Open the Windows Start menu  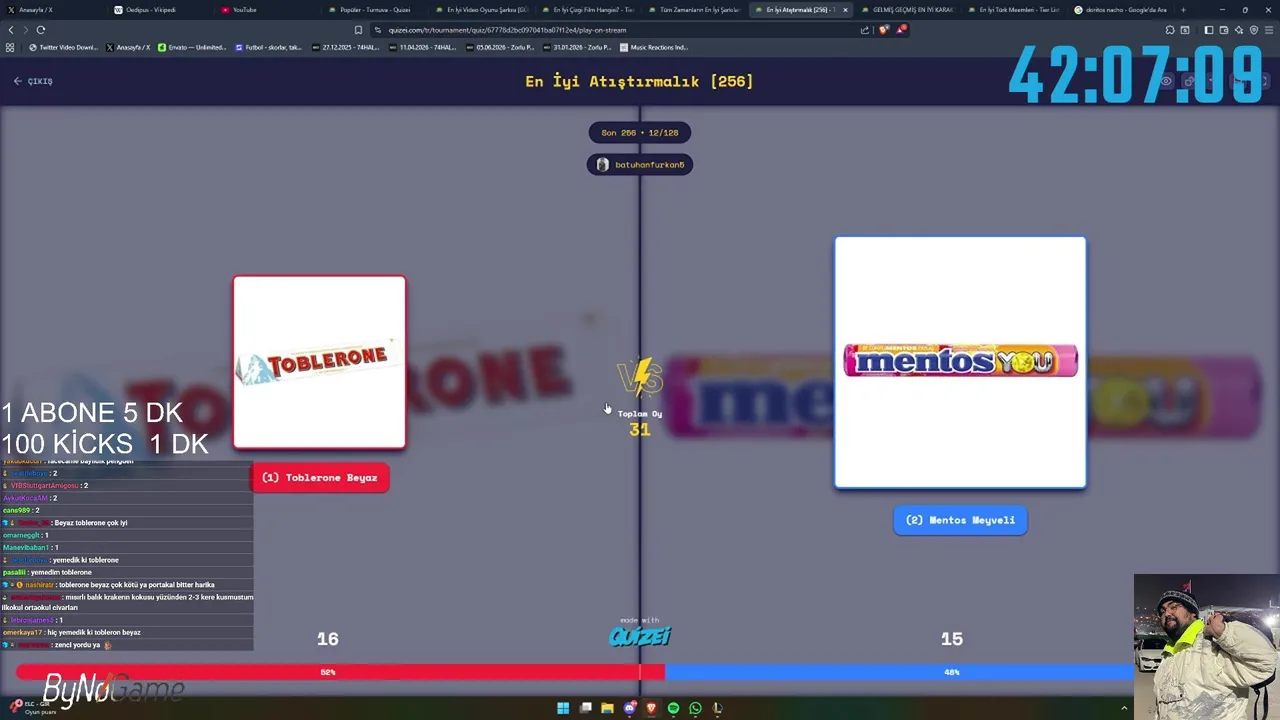[563, 708]
